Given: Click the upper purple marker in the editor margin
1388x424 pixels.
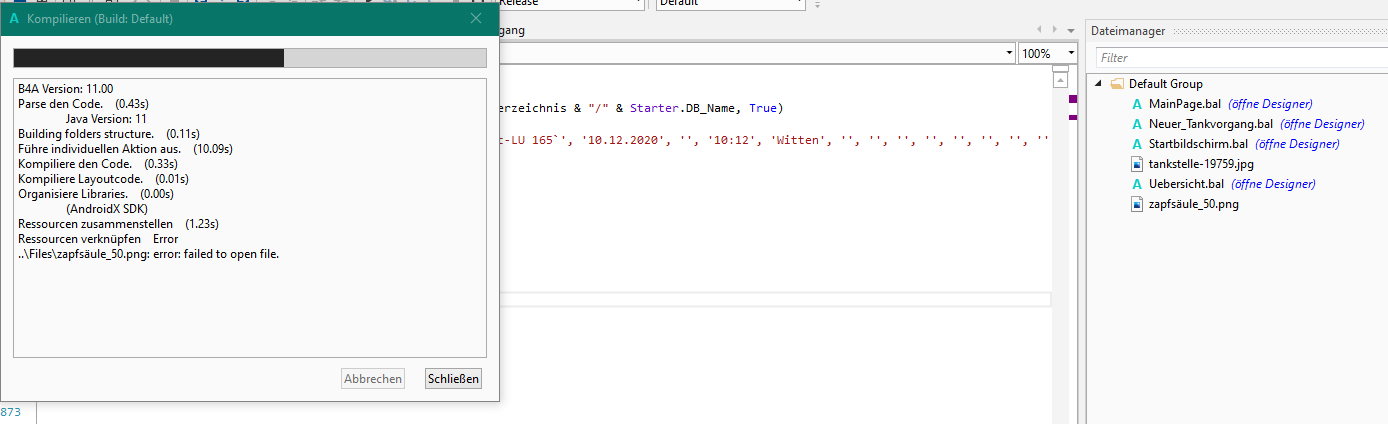Looking at the screenshot, I should click(x=1073, y=99).
